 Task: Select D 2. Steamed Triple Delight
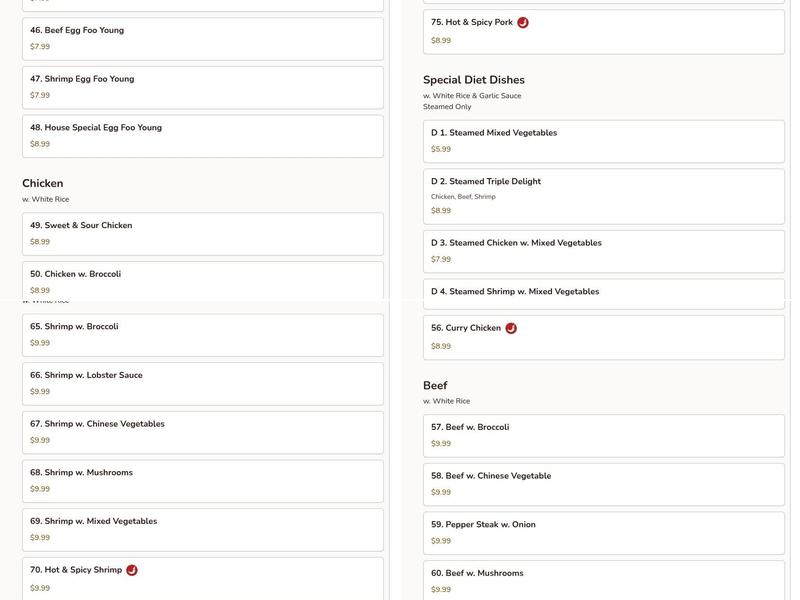pyautogui.click(x=603, y=196)
